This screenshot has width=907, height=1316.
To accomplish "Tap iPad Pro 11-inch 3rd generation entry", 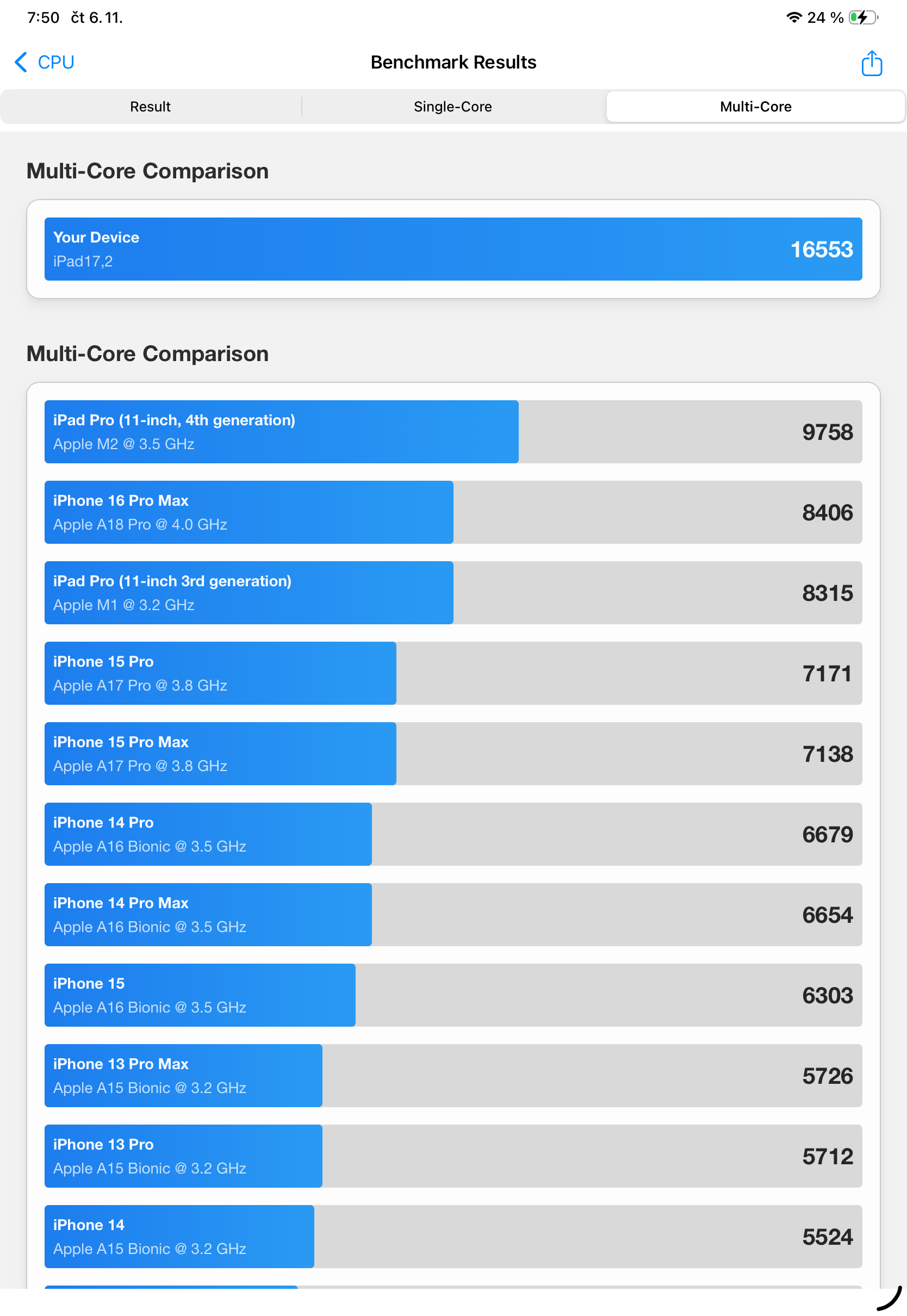I will click(453, 593).
